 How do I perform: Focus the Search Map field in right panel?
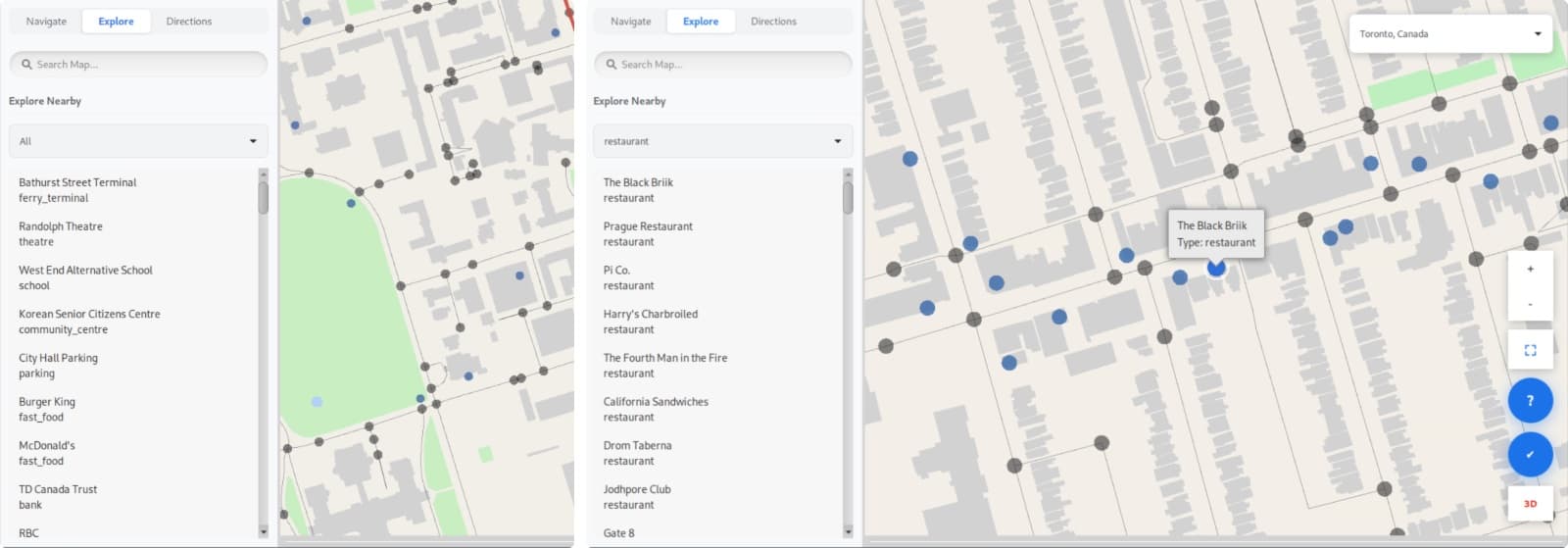(x=722, y=65)
